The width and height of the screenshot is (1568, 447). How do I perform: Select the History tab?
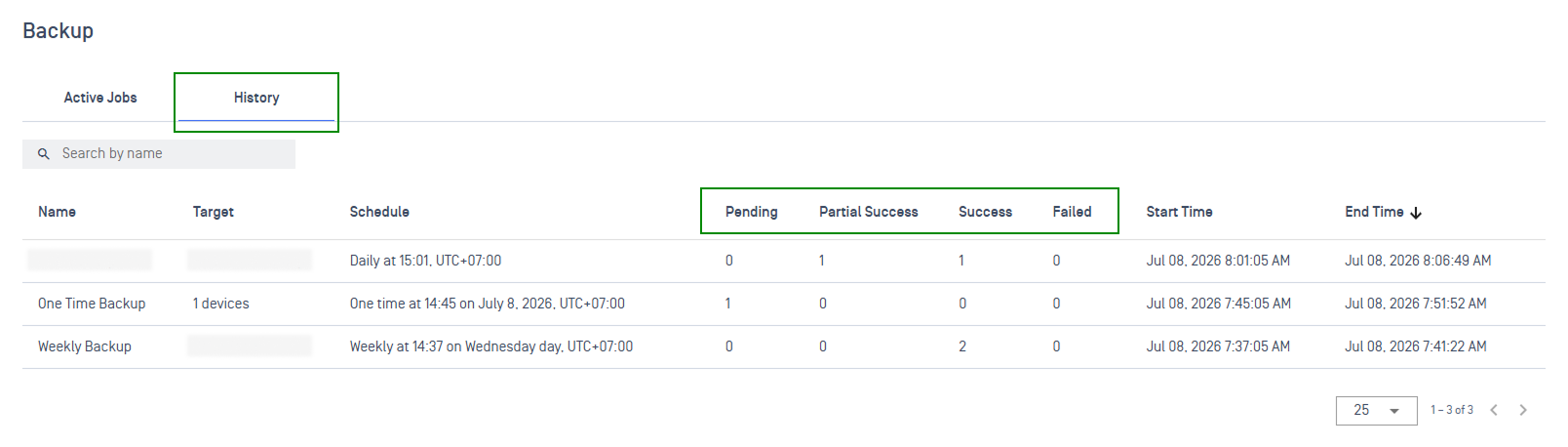tap(256, 98)
